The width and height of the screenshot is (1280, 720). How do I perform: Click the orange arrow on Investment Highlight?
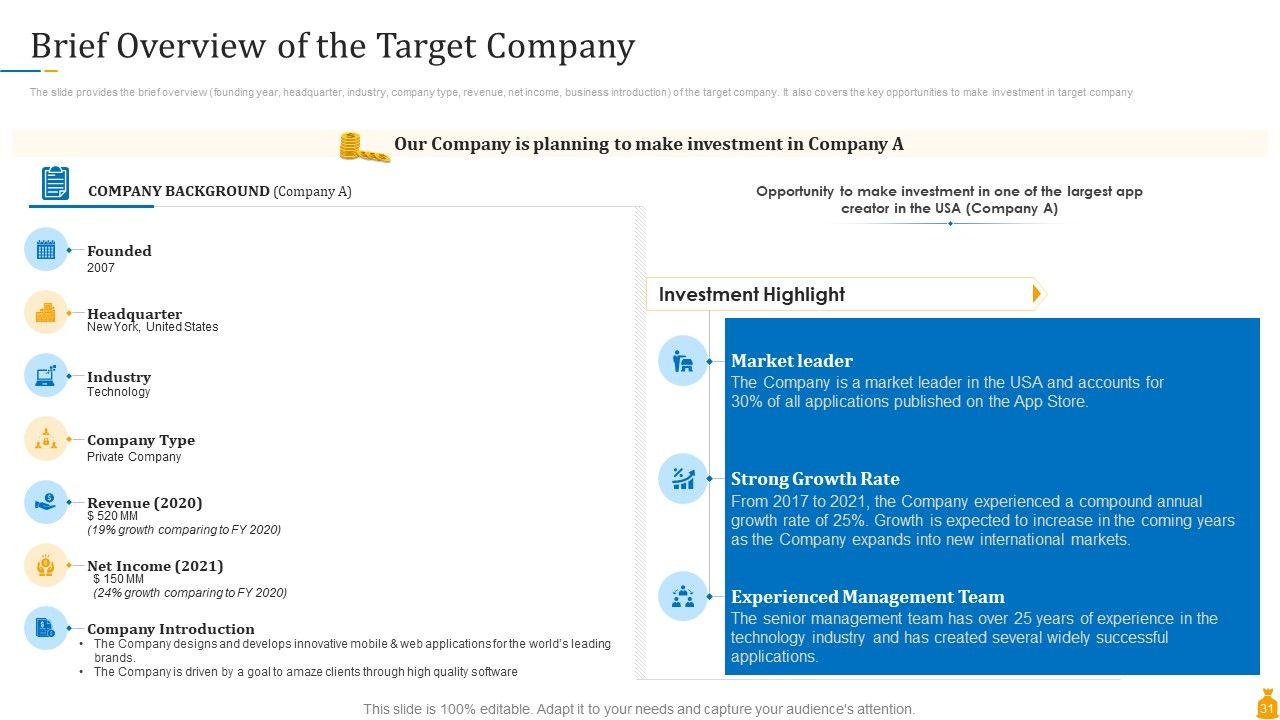pos(1037,294)
